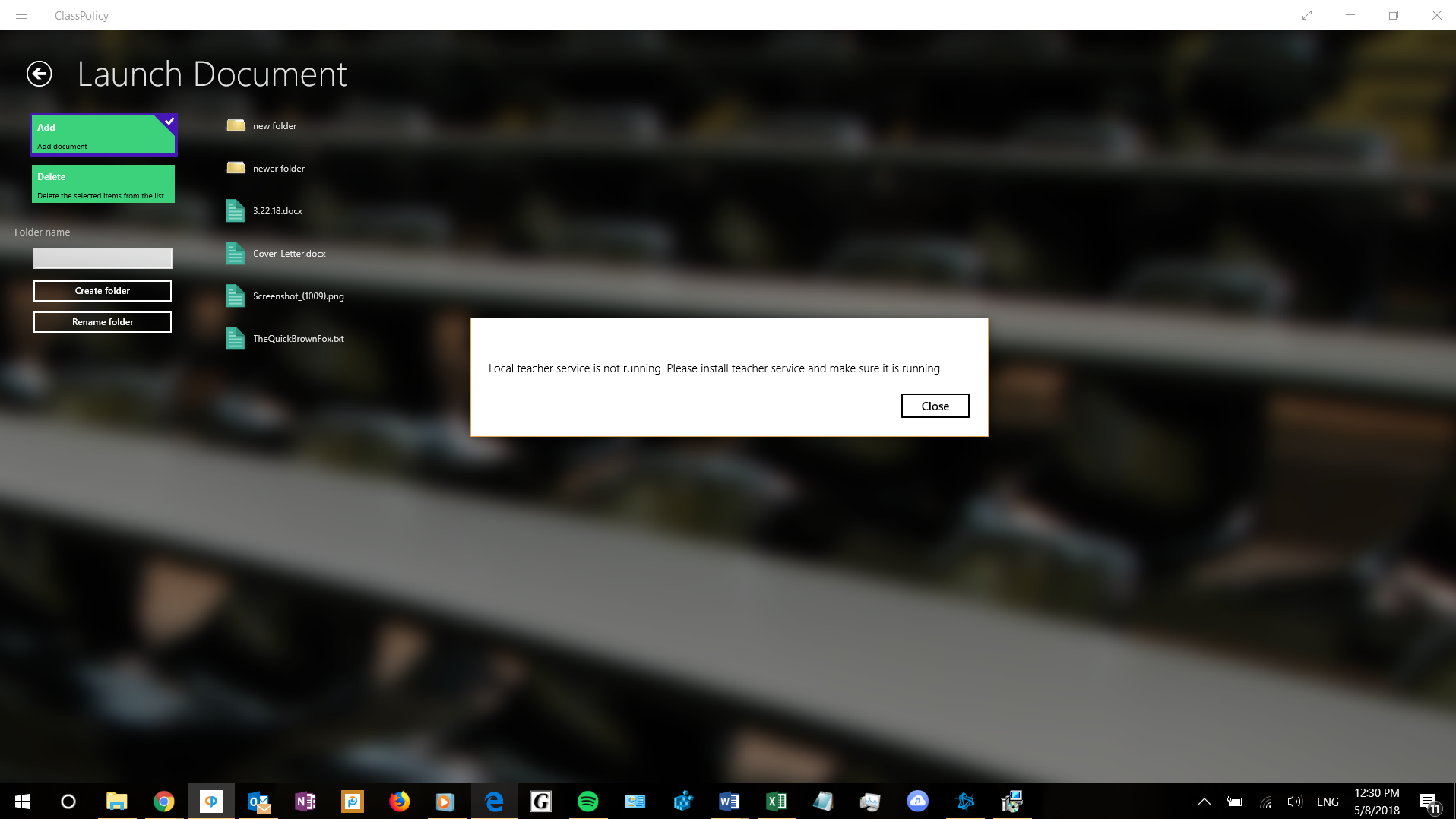Screen dimensions: 1456x819
Task: Open Spotify from the taskbar
Action: pos(587,801)
